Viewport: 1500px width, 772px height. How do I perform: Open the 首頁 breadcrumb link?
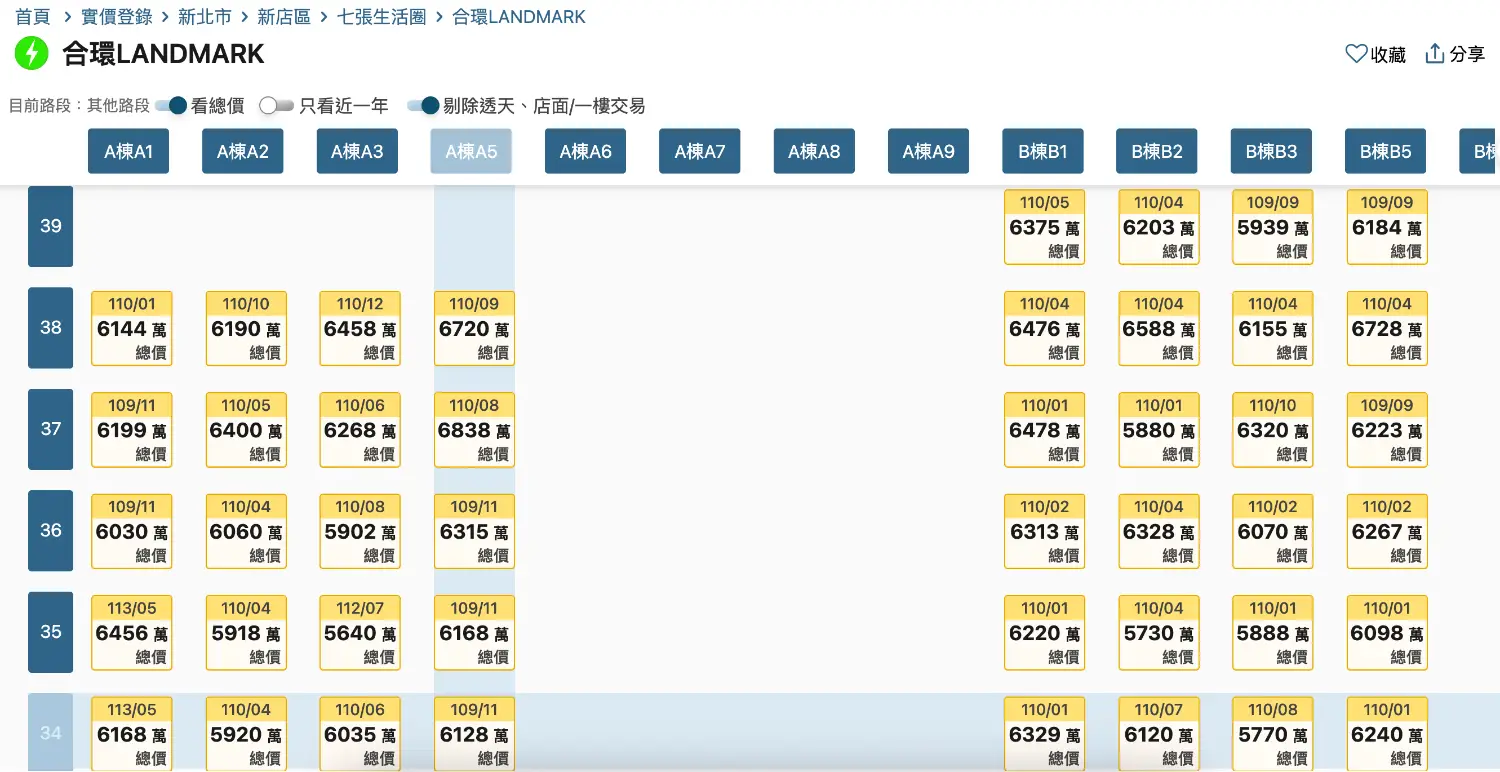point(32,17)
